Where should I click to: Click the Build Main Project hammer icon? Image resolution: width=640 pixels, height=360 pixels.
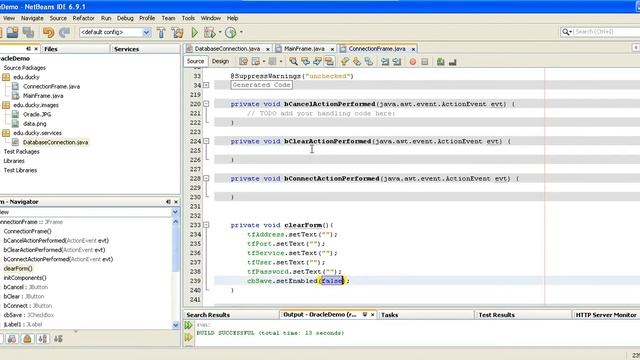coord(161,32)
